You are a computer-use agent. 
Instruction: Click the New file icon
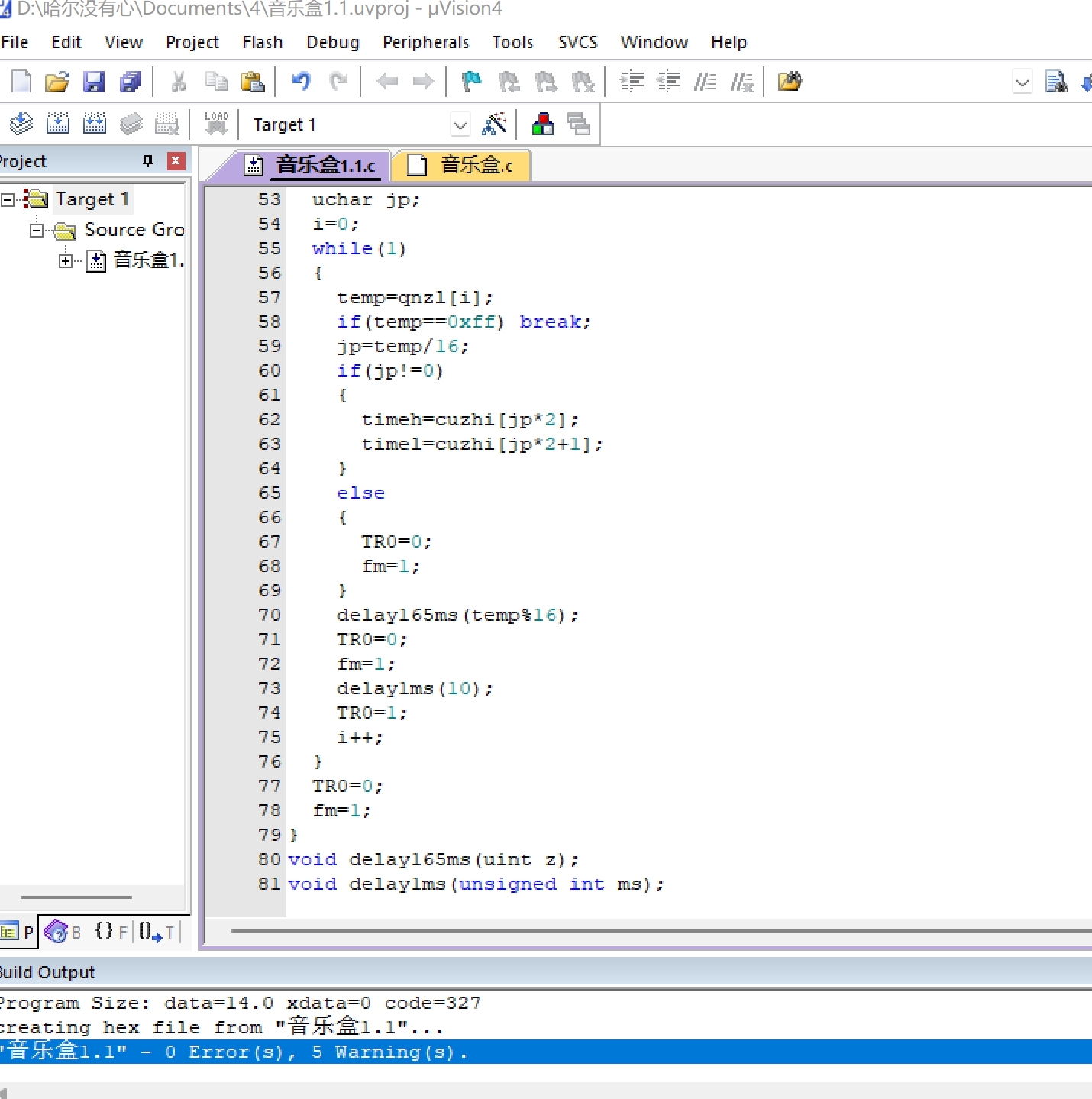point(21,81)
